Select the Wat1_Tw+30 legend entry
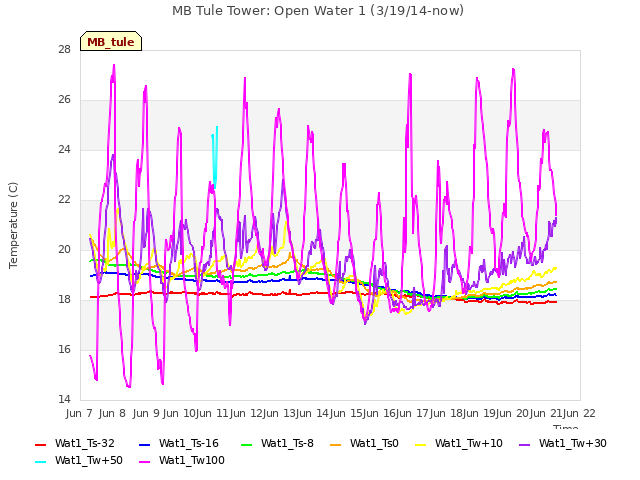This screenshot has width=640, height=480. pyautogui.click(x=562, y=444)
